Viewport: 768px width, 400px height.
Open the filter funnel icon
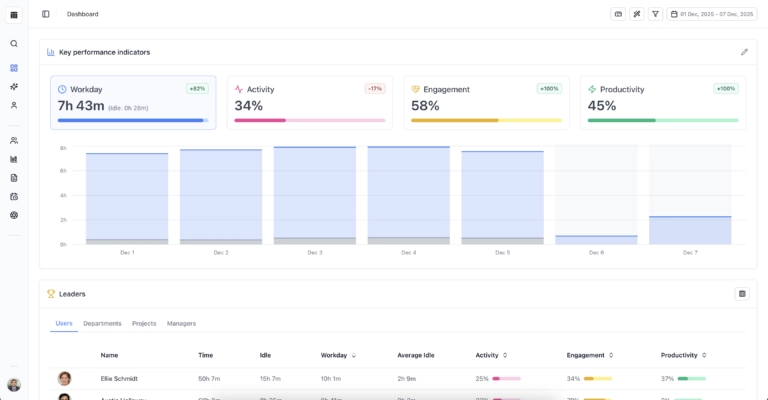point(655,14)
